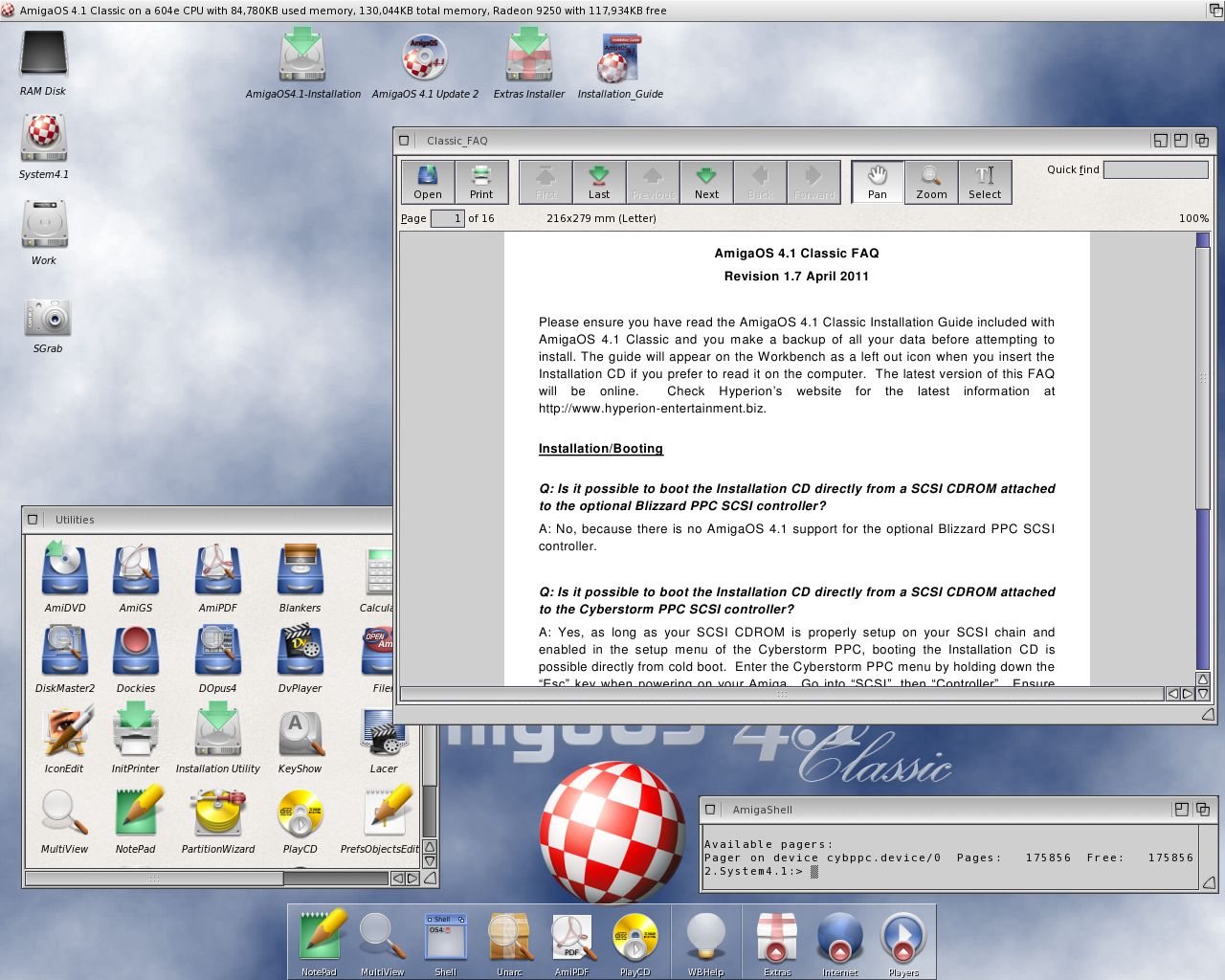Click Workbench screen title bar text
This screenshot has width=1225, height=980.
point(344,11)
